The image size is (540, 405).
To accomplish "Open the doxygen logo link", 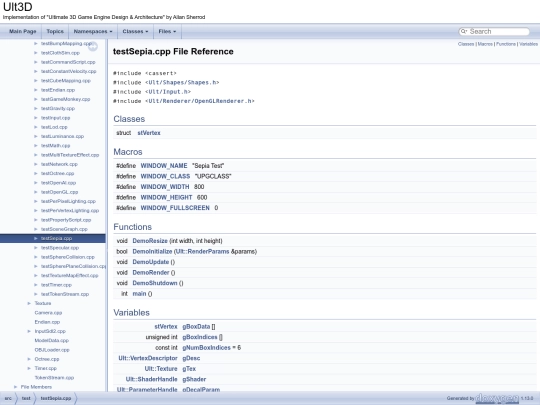I will (497, 398).
